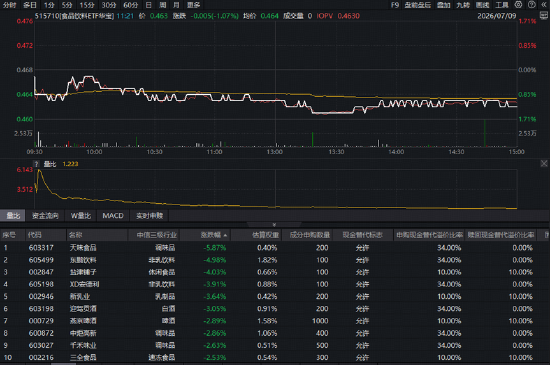Click stock code 002216
Viewport: 550px width, 365px height.
point(41,357)
